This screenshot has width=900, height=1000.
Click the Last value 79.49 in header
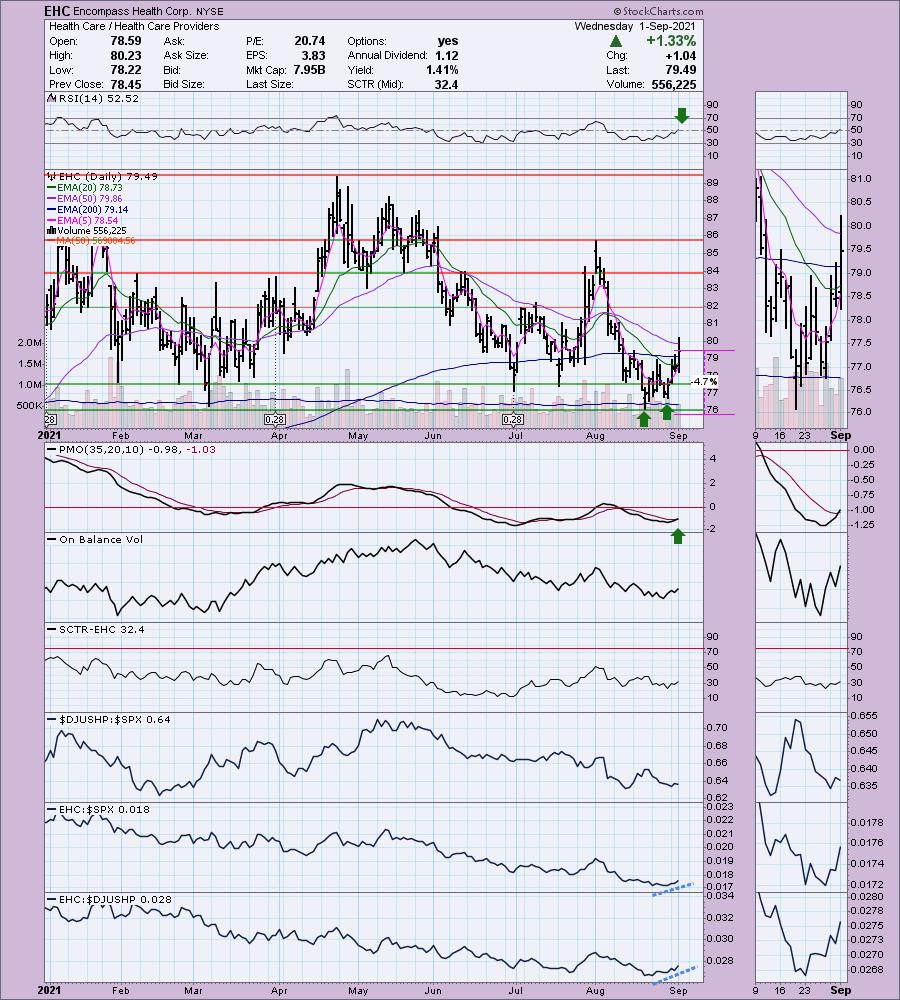tap(680, 70)
